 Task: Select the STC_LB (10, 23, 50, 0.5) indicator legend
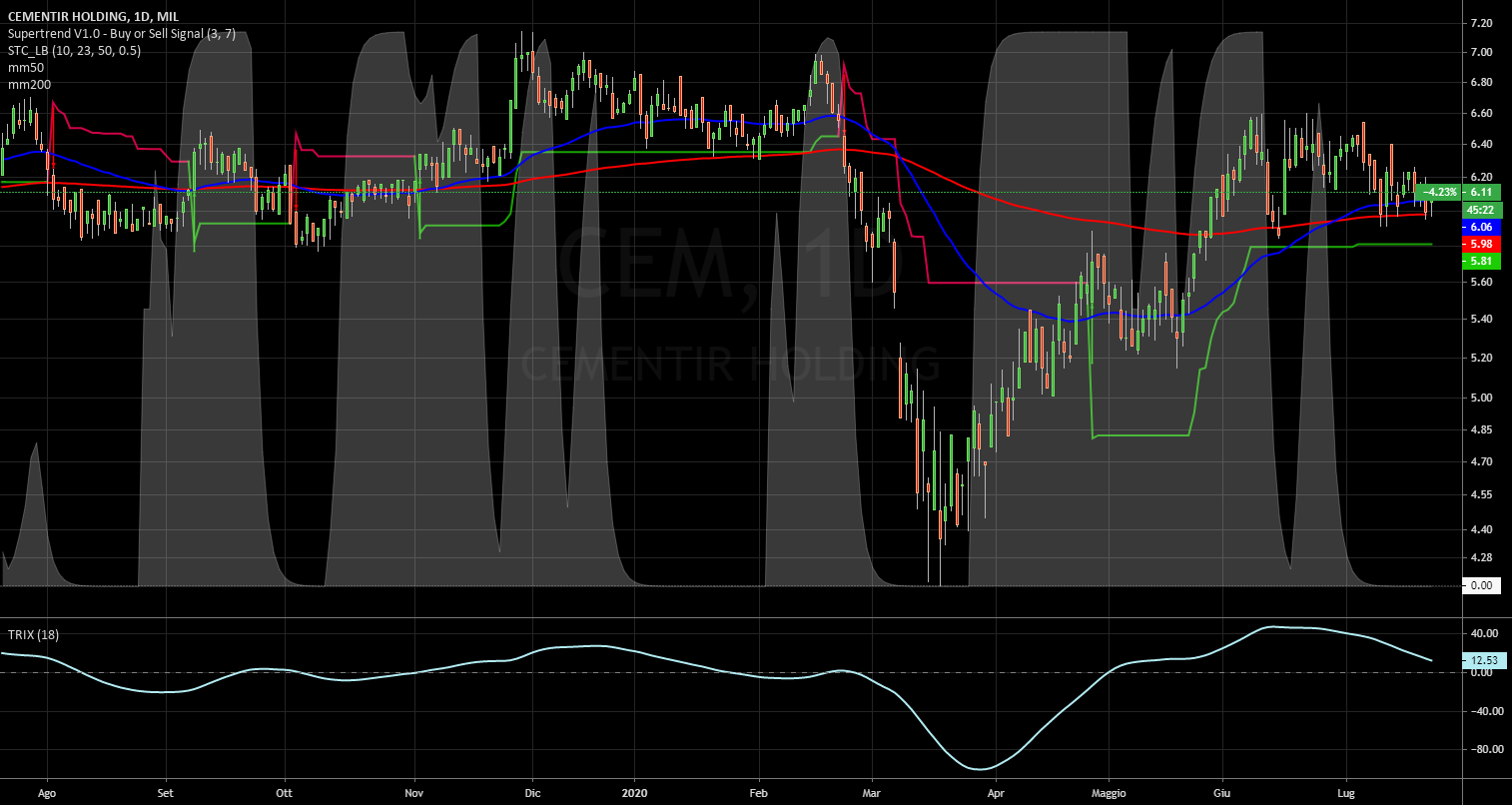[75, 50]
